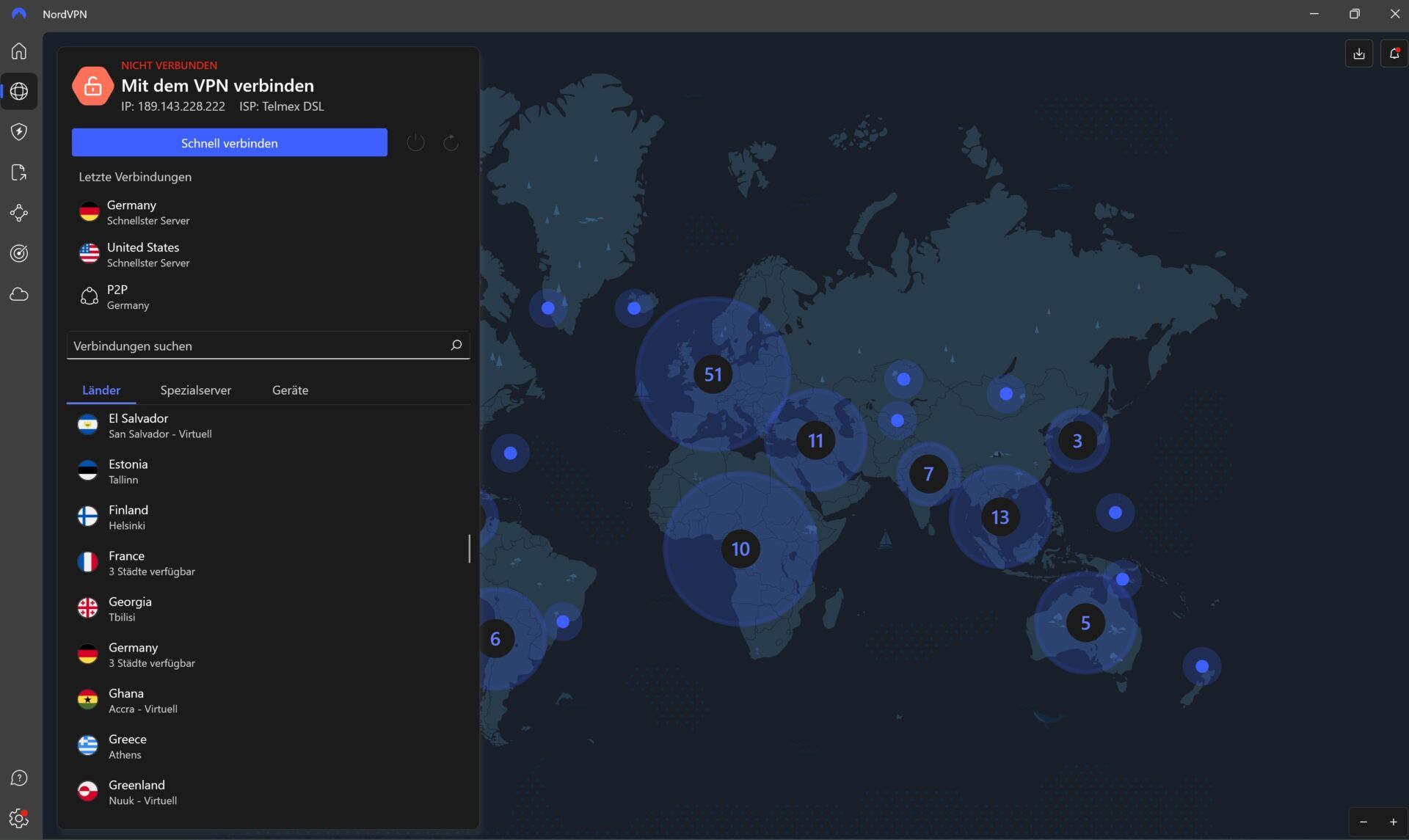Click the search magnifier icon
The image size is (1409, 840).
(x=456, y=345)
